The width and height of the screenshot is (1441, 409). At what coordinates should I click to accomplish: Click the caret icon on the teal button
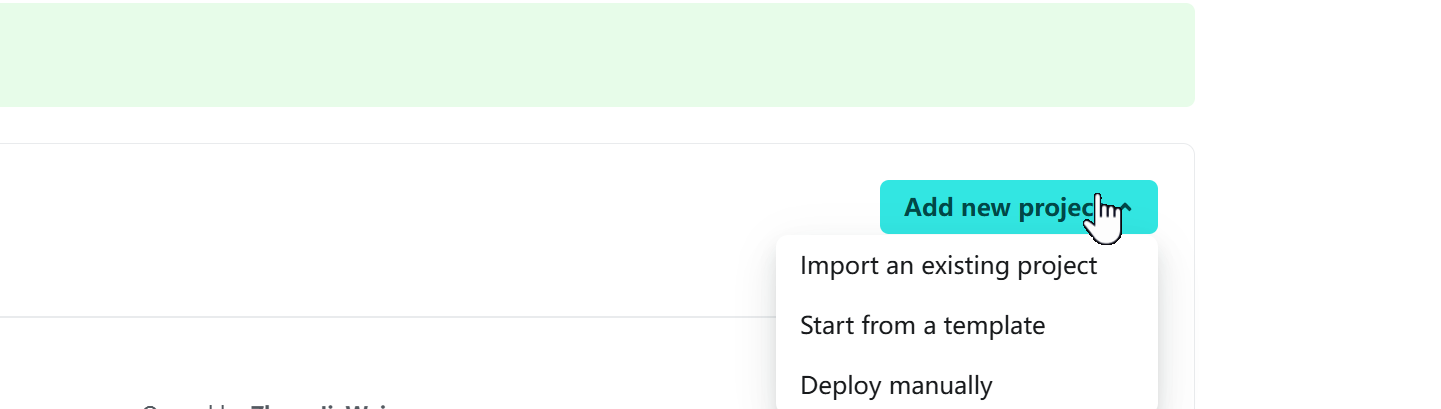1127,207
